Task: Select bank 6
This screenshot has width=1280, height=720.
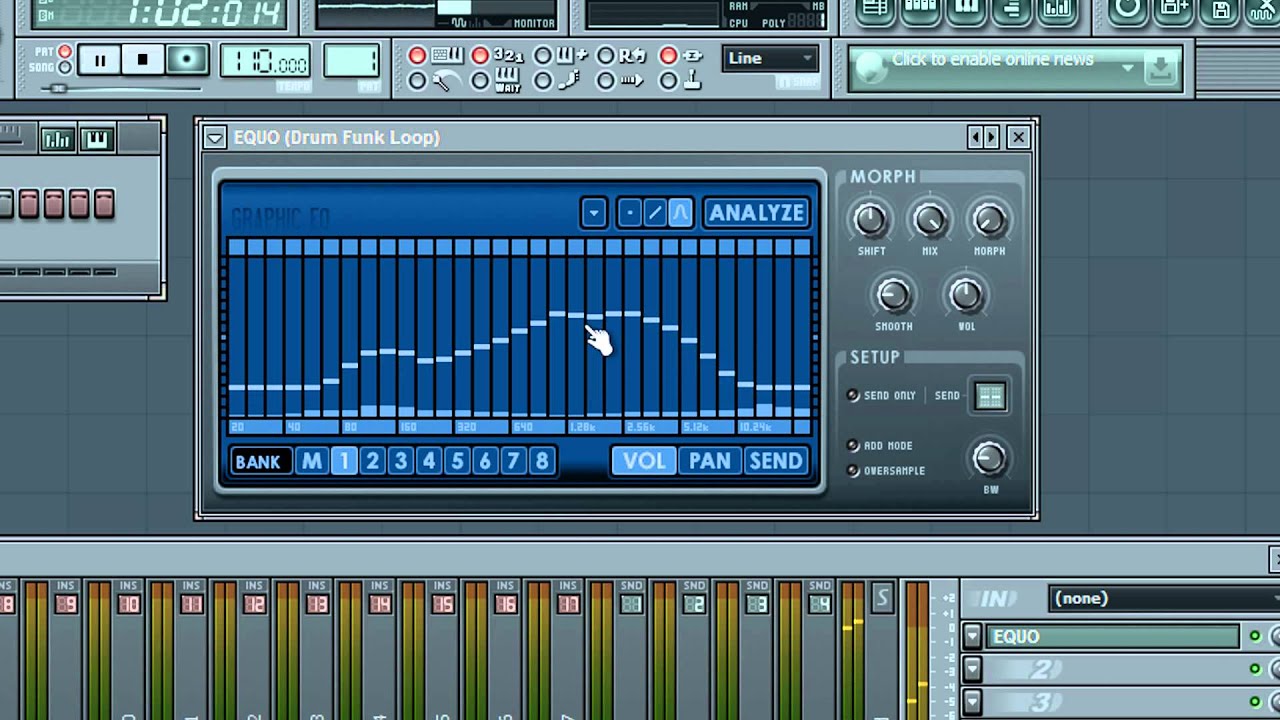Action: [485, 461]
